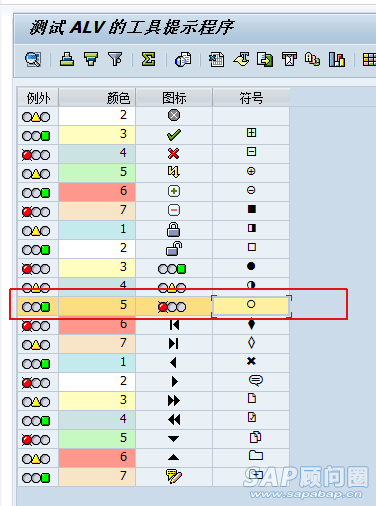Select the half-filled square symbol
Image resolution: width=376 pixels, height=506 pixels.
coord(252,228)
